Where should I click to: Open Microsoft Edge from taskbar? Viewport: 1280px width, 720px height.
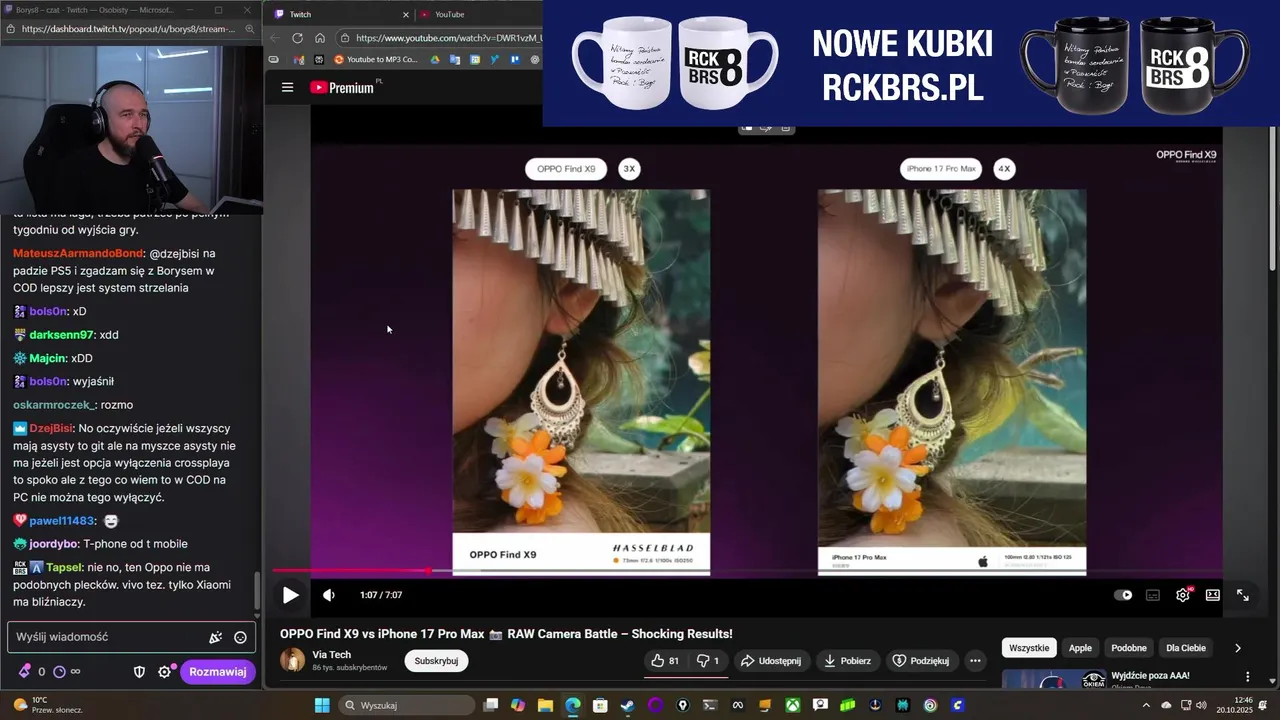coord(572,705)
